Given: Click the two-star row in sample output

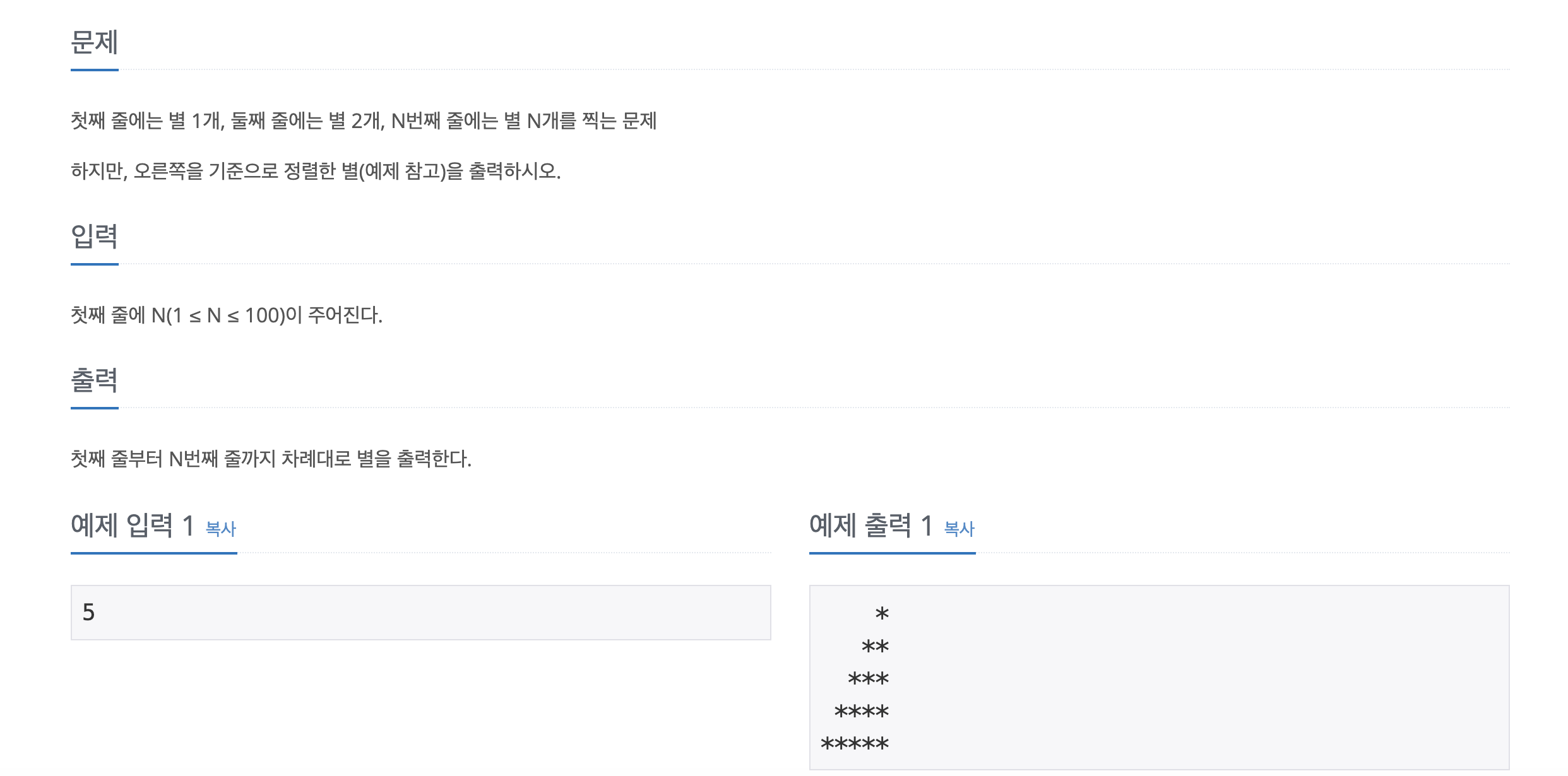Looking at the screenshot, I should [875, 647].
